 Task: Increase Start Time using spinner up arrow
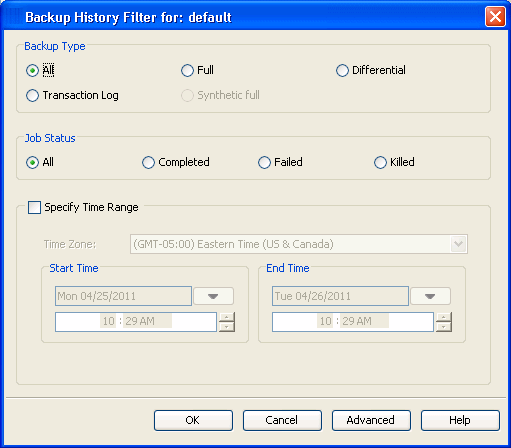(227, 317)
